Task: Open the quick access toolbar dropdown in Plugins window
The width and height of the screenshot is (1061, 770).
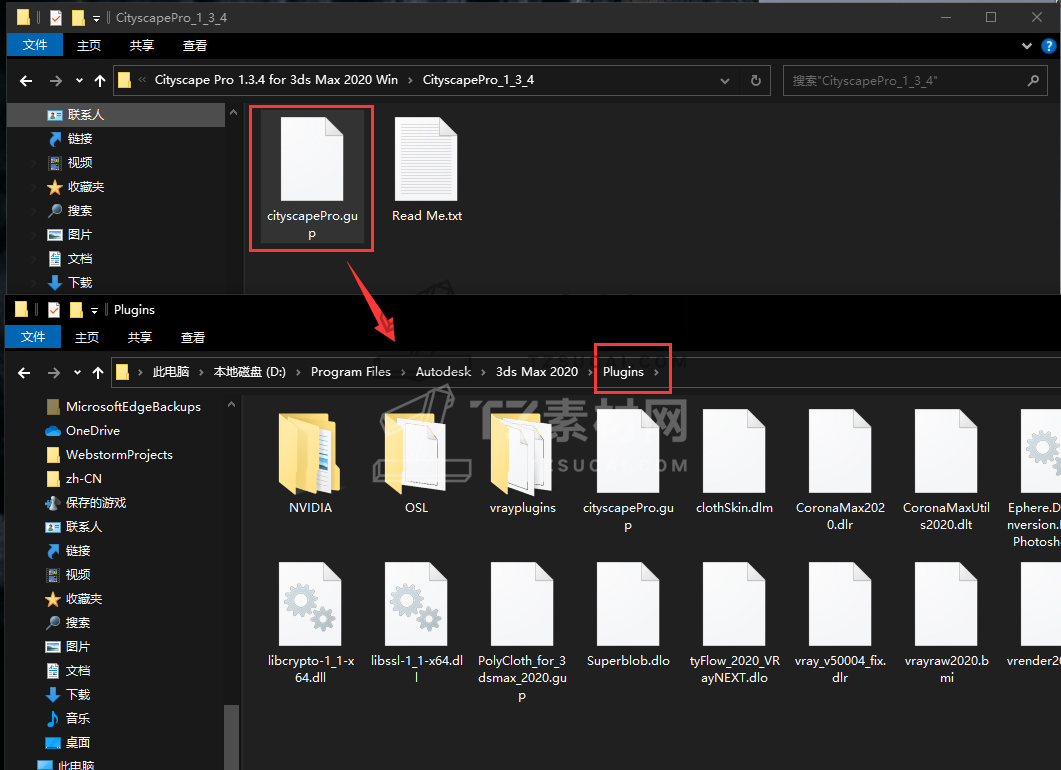Action: (x=95, y=311)
